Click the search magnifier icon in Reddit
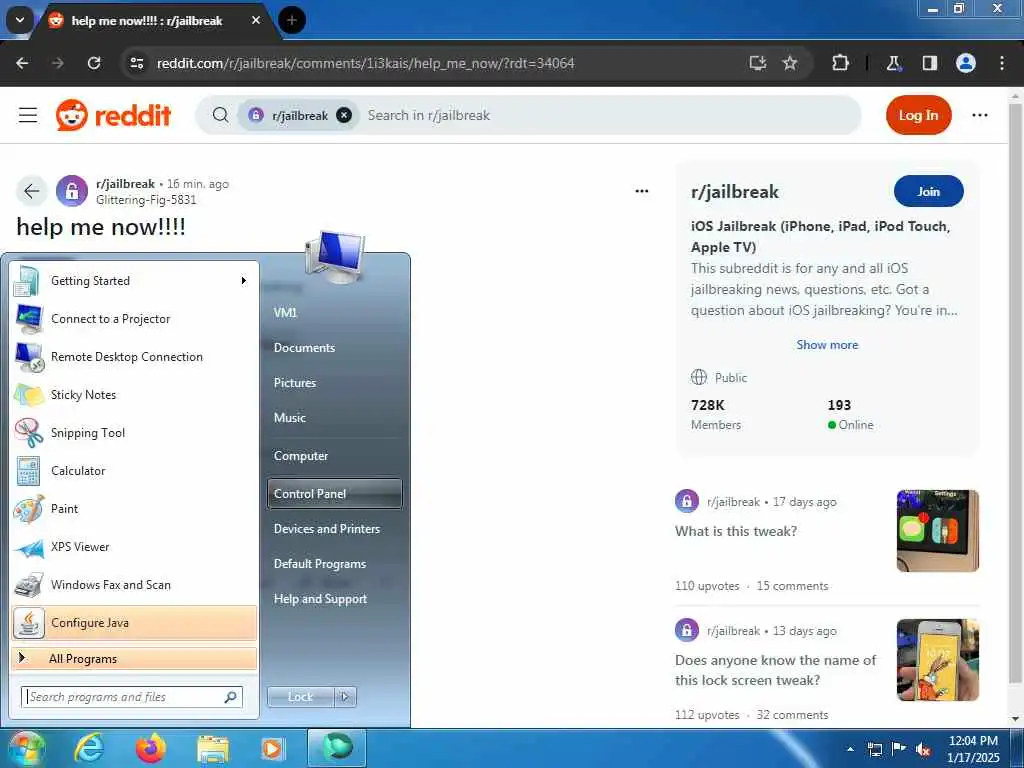Screen dimensions: 1024x768 pyautogui.click(x=221, y=116)
